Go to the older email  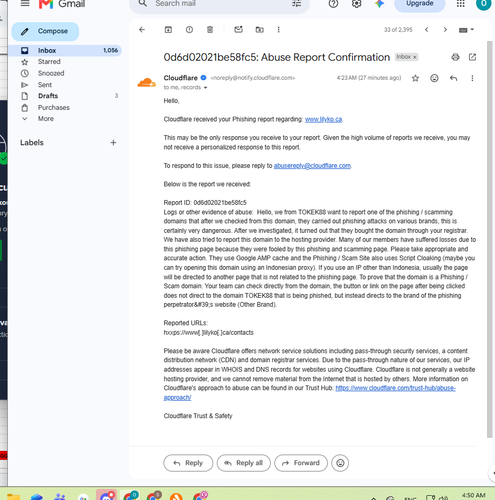[445, 30]
